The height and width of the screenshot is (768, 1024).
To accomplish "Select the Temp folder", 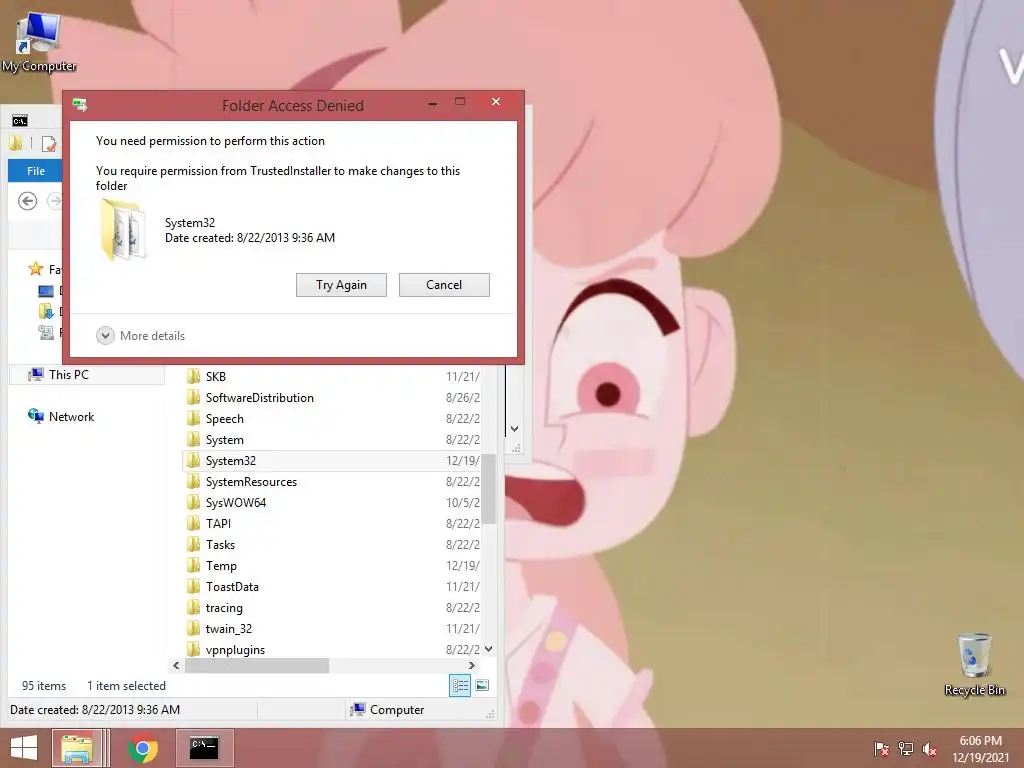I will click(x=333, y=566).
